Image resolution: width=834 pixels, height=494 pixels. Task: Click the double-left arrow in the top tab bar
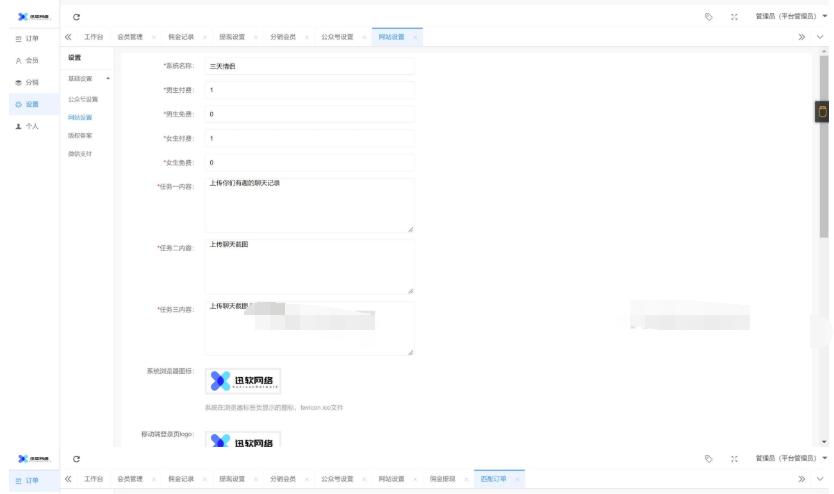[x=68, y=37]
